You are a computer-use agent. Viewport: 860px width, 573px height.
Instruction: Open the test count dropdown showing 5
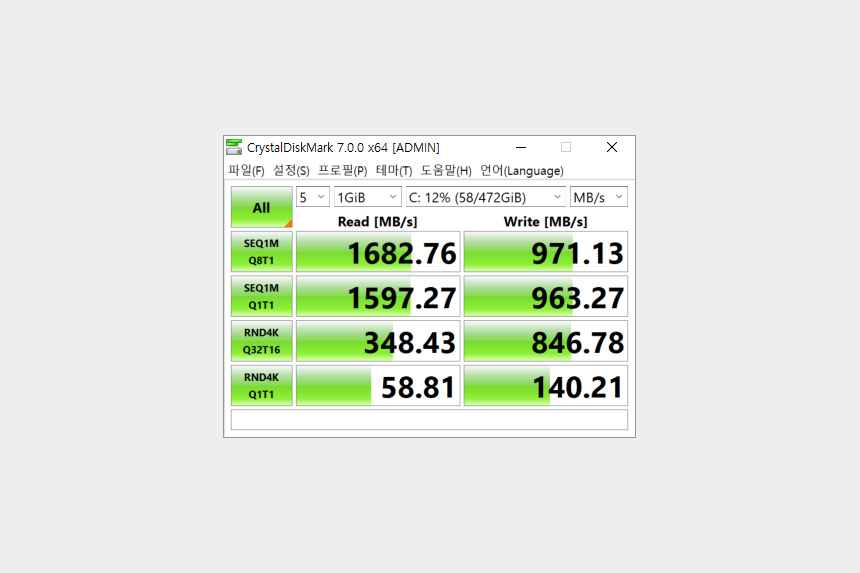(x=313, y=197)
